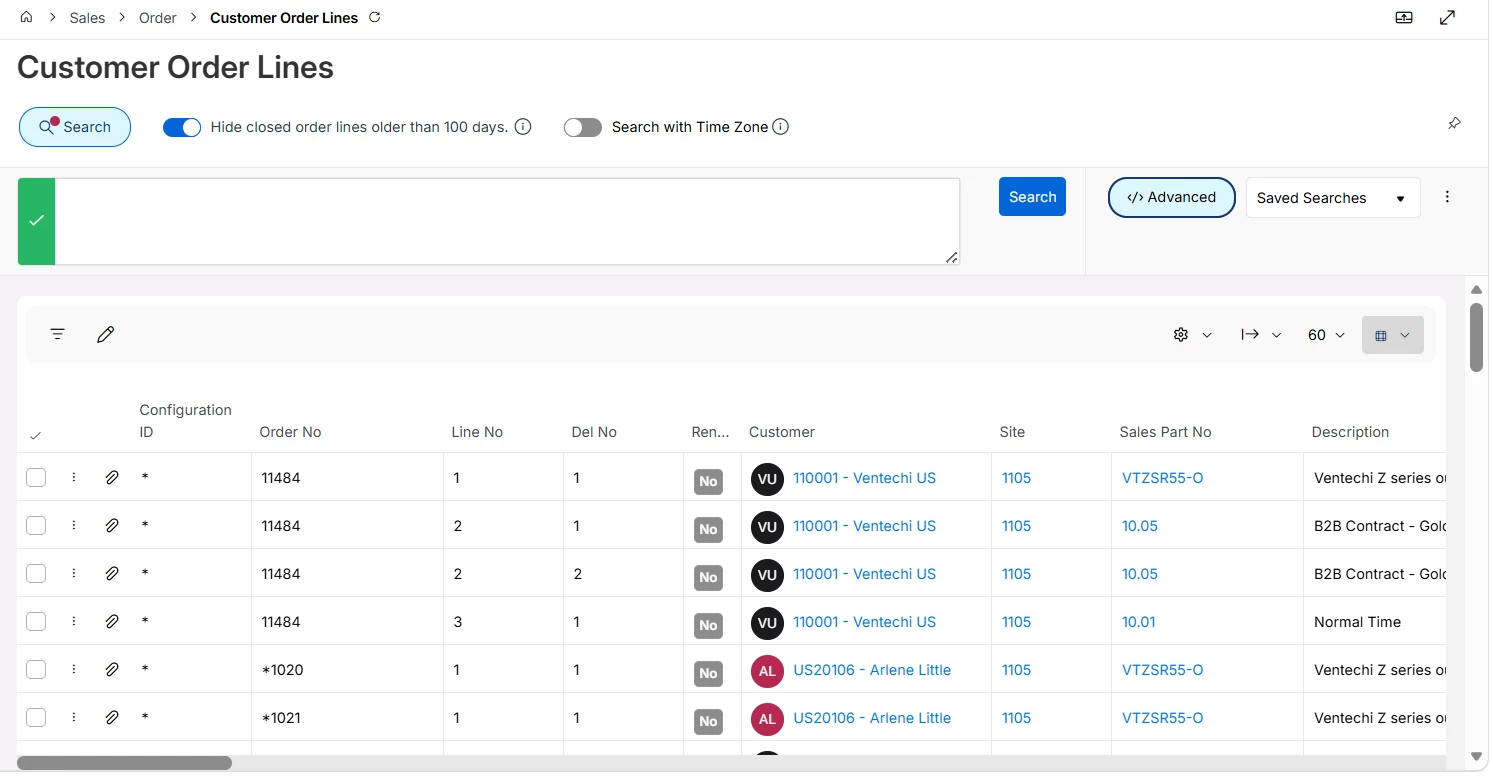Open the row menu for order *1020
1493x776 pixels.
coord(74,670)
